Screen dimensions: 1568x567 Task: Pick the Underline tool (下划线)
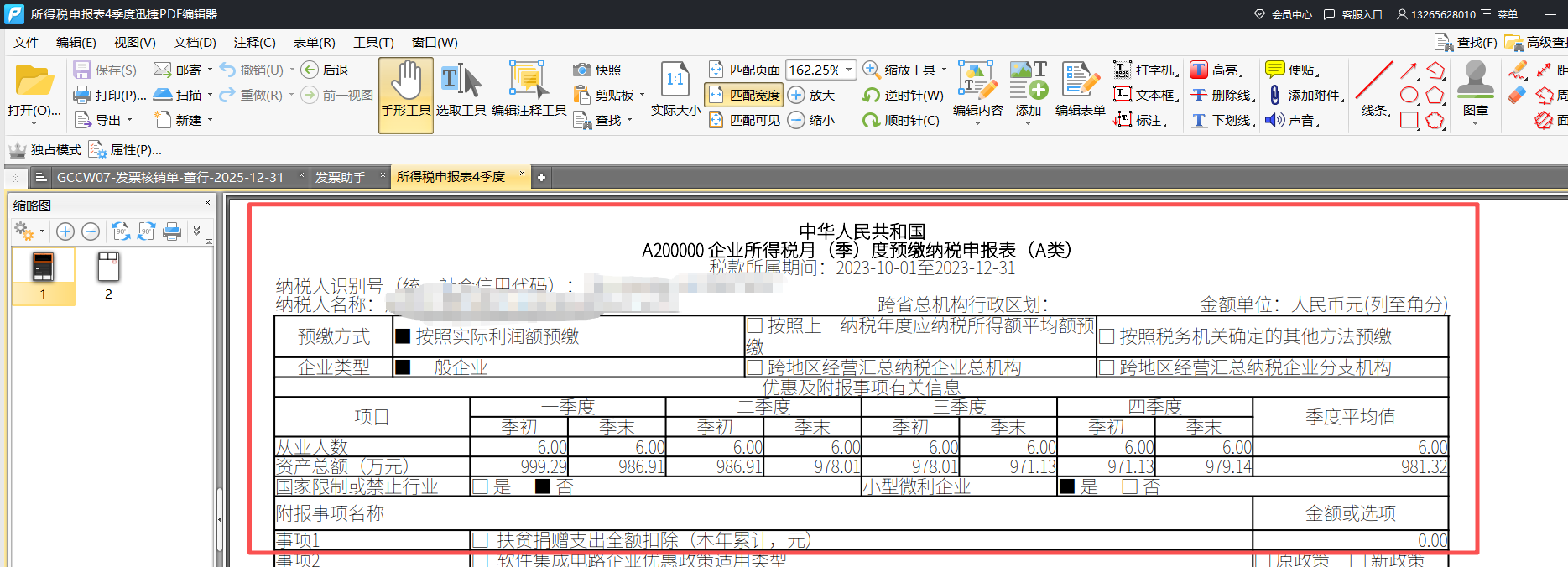[x=1222, y=120]
